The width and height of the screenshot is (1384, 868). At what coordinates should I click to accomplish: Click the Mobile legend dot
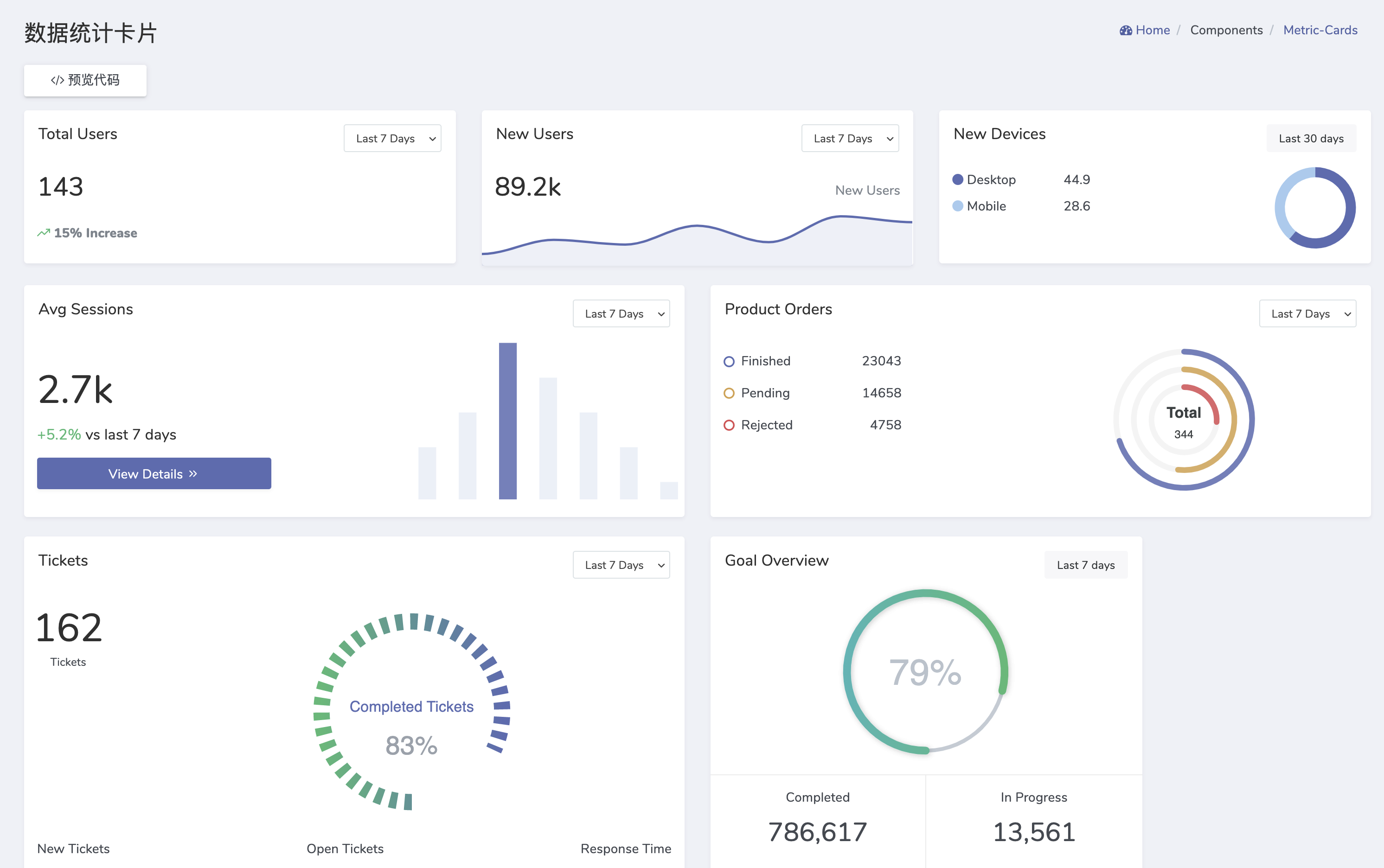[x=957, y=206]
